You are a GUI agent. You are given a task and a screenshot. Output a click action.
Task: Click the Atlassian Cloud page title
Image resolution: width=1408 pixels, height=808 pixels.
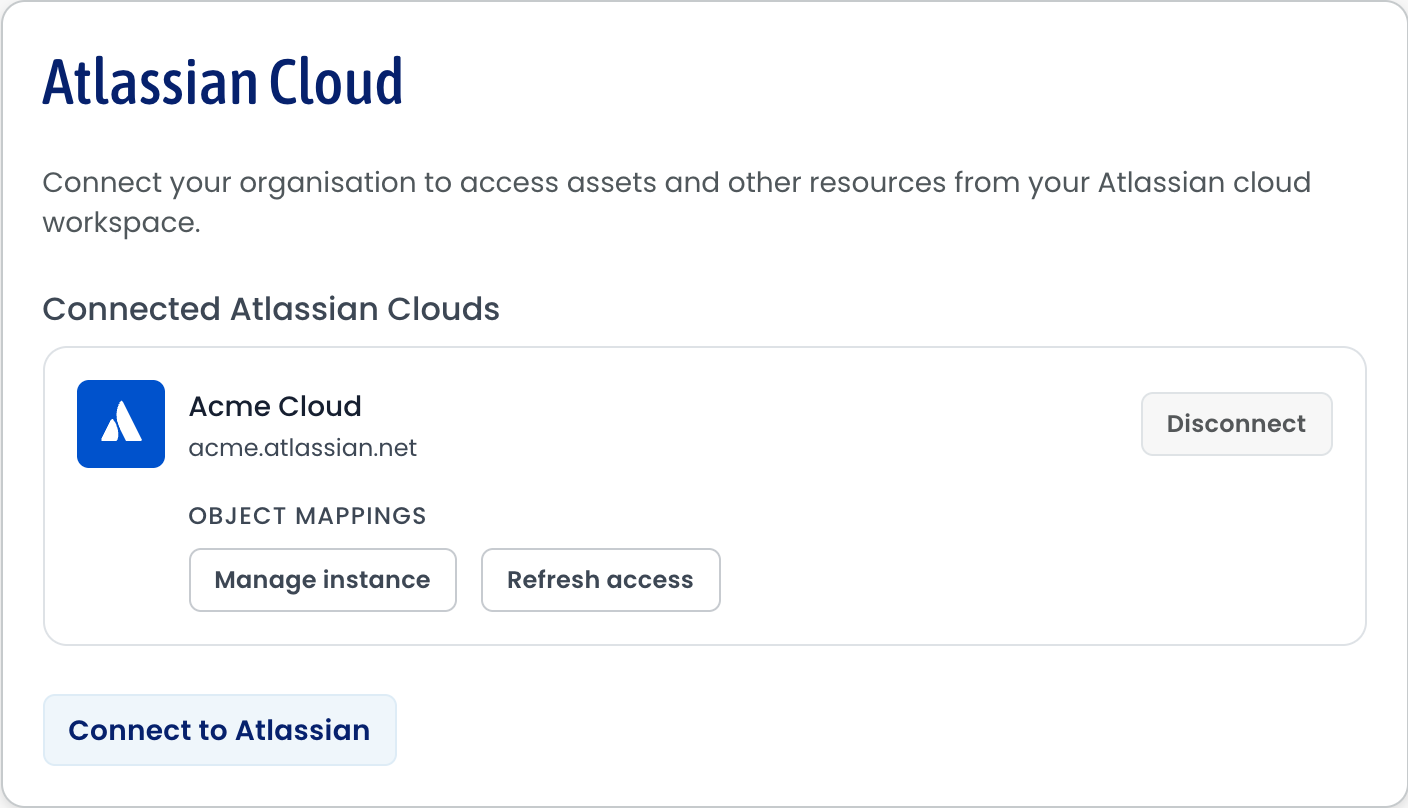coord(223,82)
